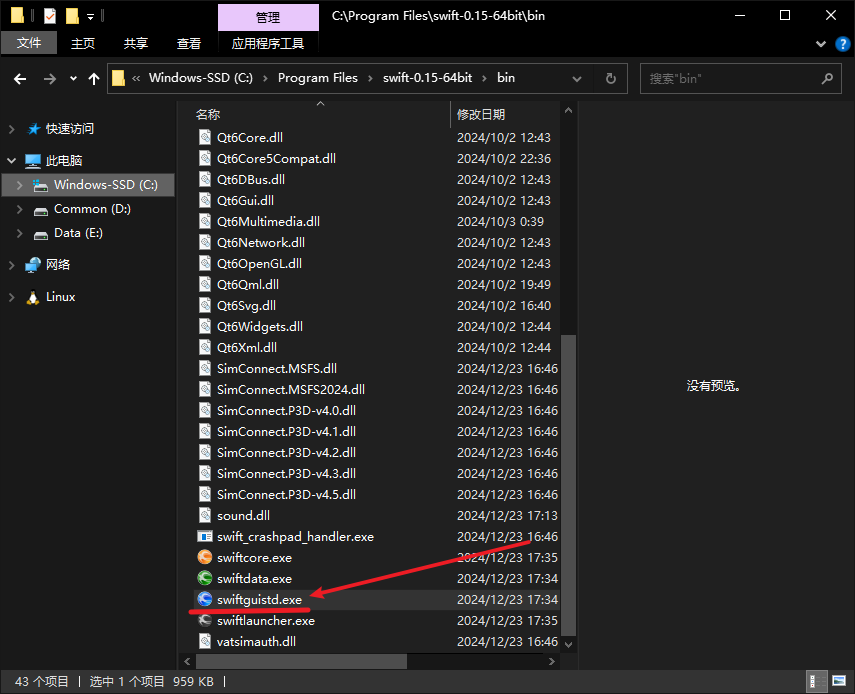Click the vertical scrollbar thumb

pos(568,485)
